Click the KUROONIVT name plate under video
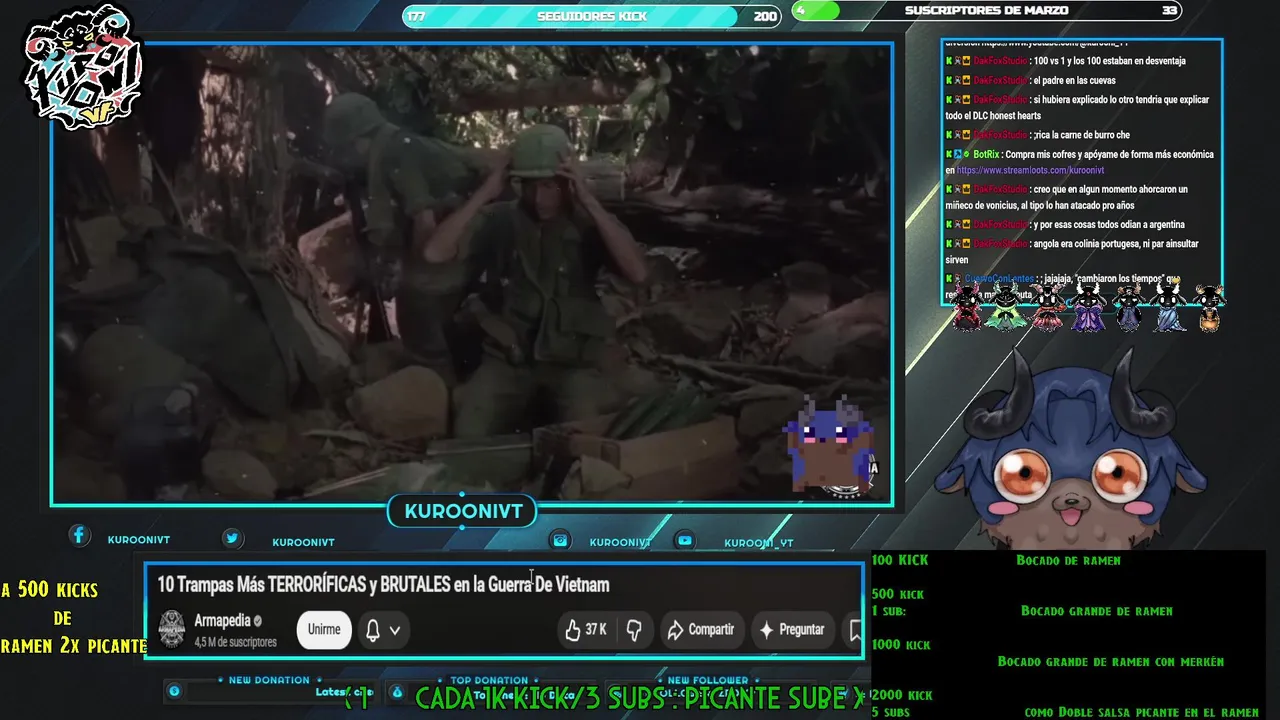 pyautogui.click(x=463, y=512)
